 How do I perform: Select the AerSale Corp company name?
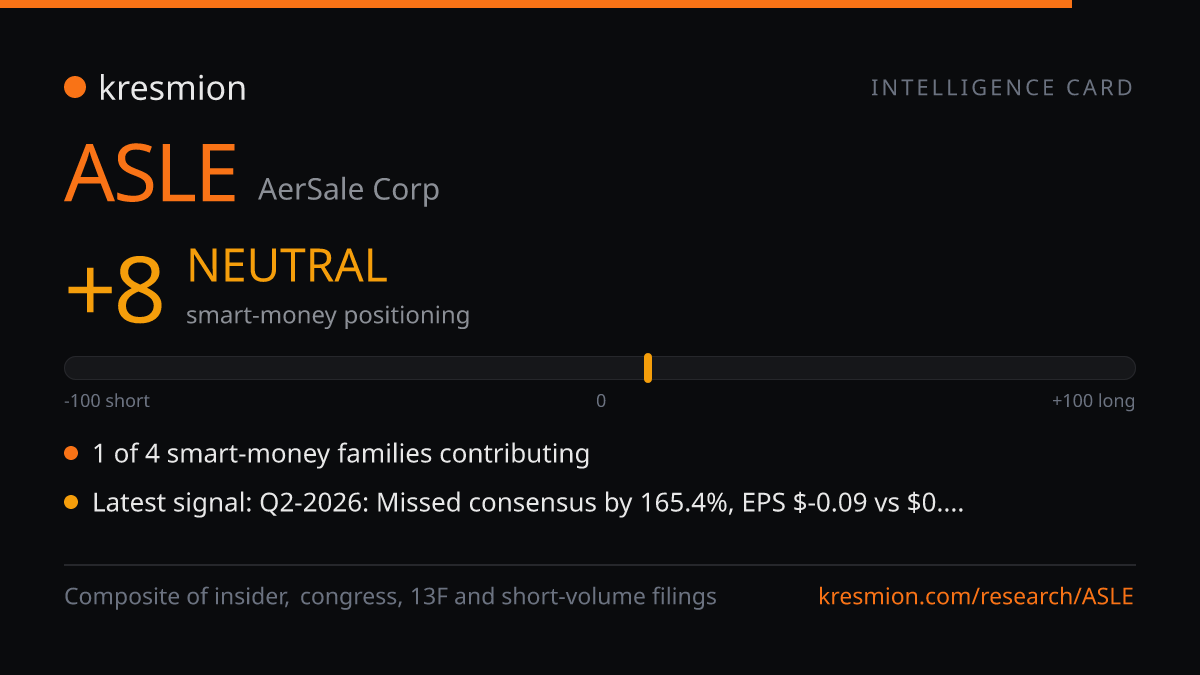348,189
